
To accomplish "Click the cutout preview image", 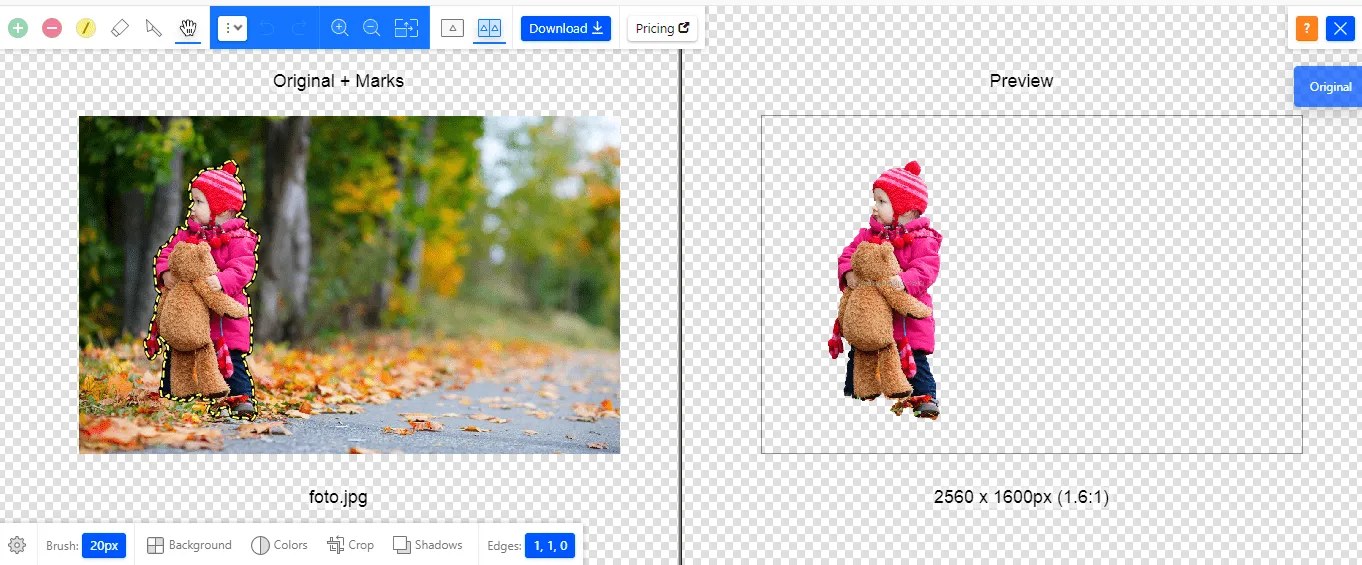I will (x=1031, y=285).
